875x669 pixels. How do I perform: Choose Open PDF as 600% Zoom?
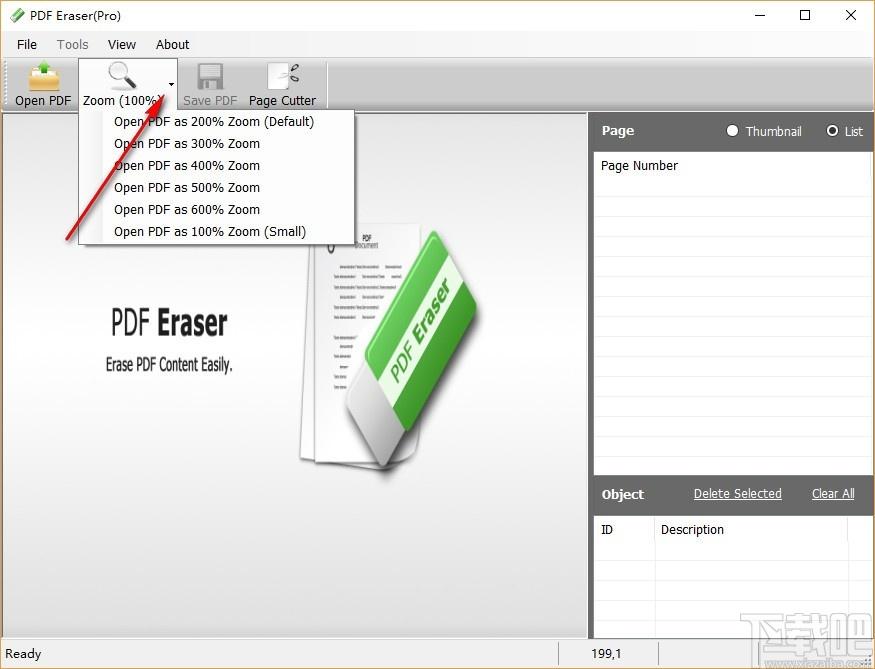pos(187,210)
